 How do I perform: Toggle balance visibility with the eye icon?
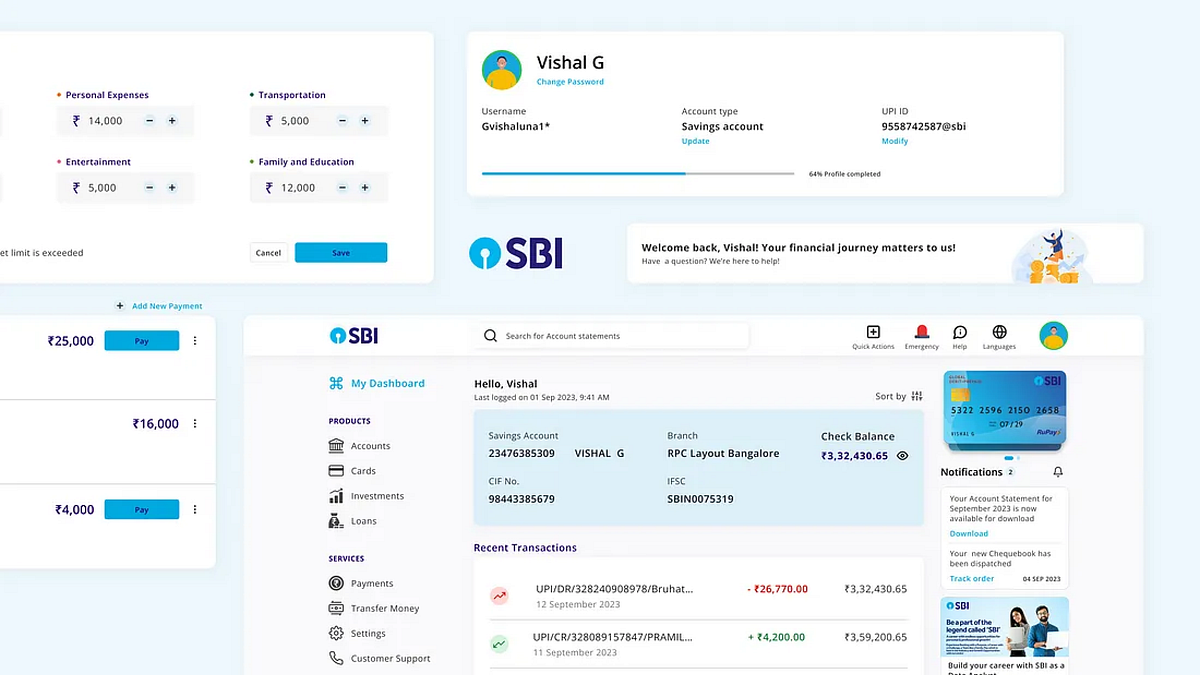pos(902,455)
